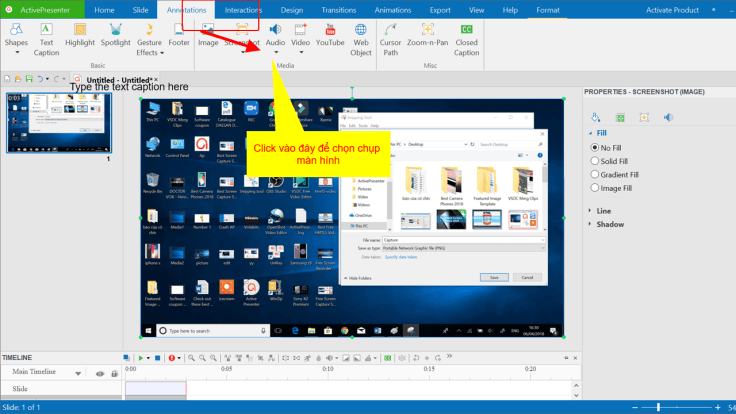Screen dimensions: 736x414
Task: Save the project with the floppy icon
Action: pyautogui.click(x=29, y=79)
